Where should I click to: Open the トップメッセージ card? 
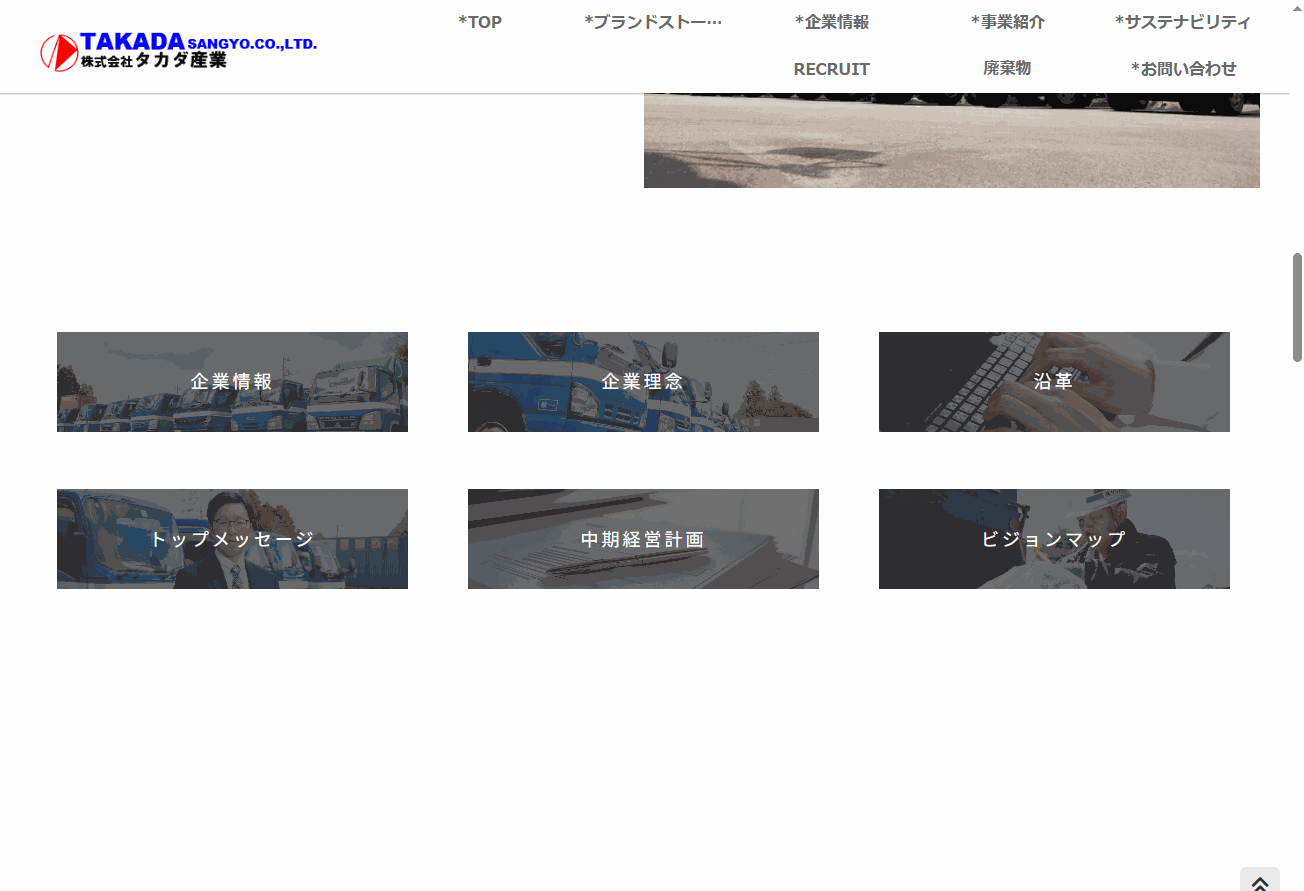point(232,539)
